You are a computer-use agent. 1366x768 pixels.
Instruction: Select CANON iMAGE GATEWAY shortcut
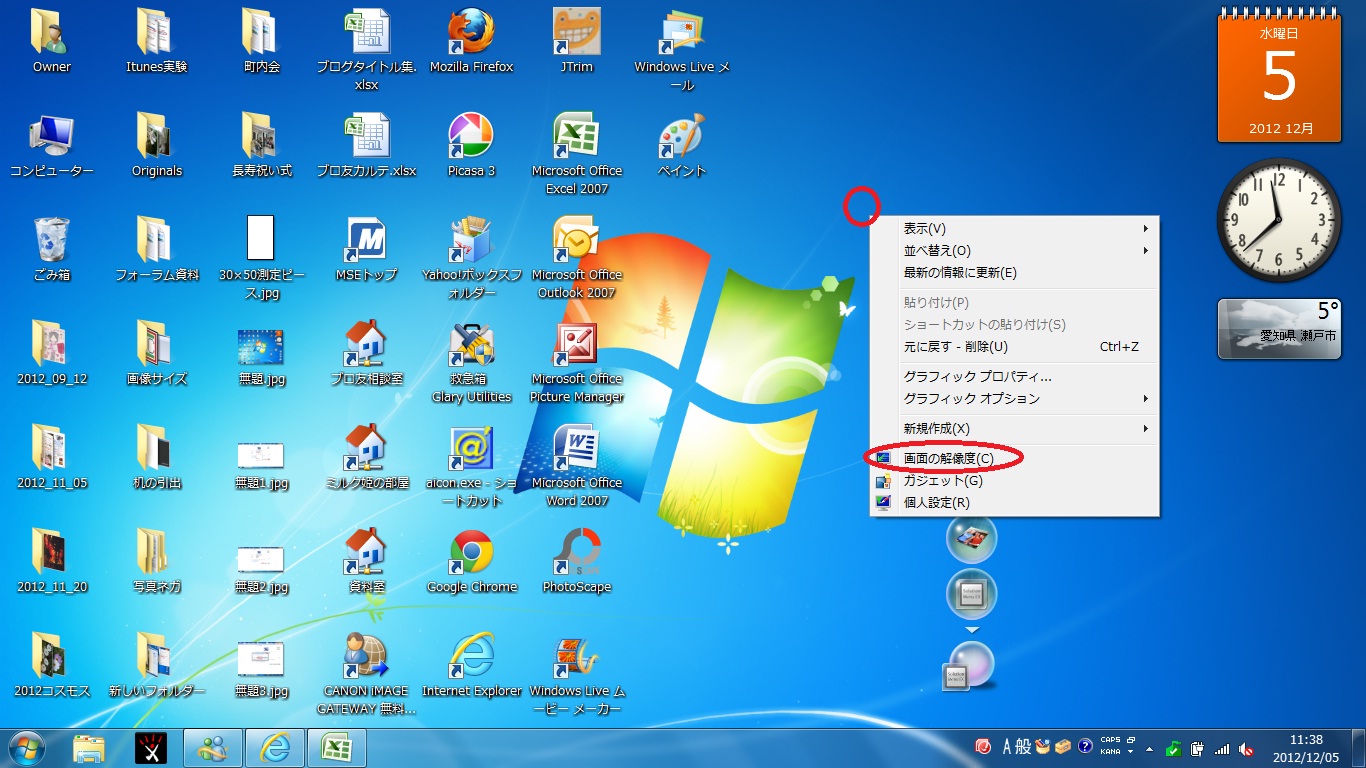pyautogui.click(x=366, y=675)
